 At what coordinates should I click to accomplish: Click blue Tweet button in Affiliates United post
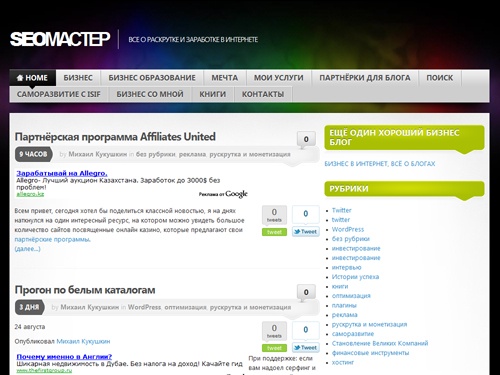point(306,232)
